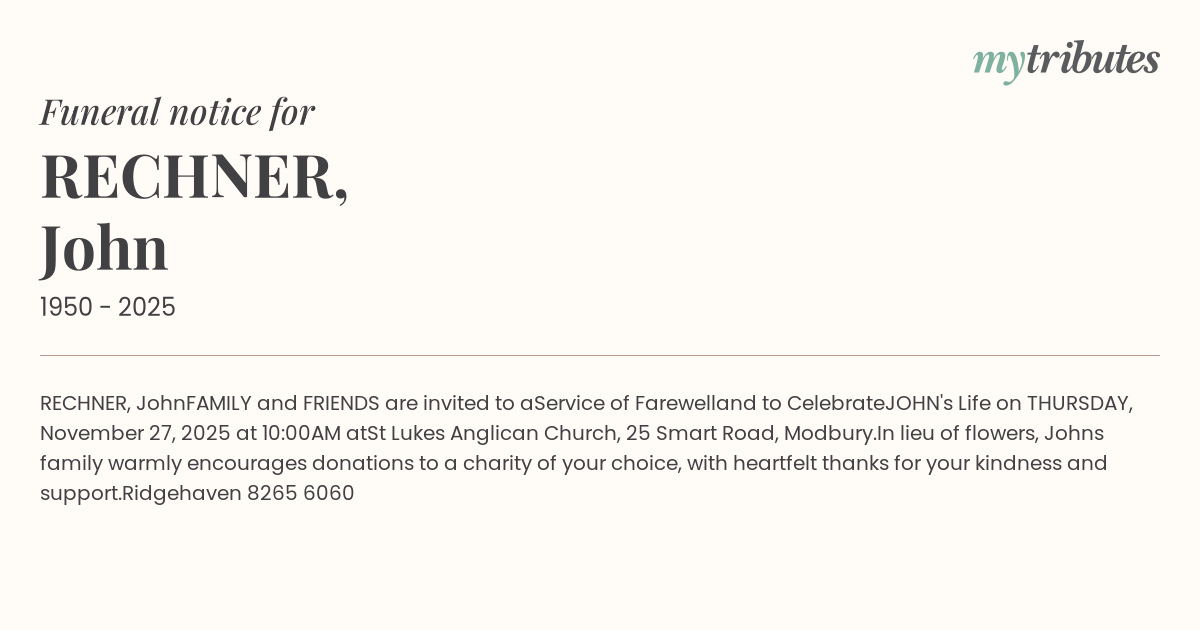Click the "Funeral notice for" heading

pyautogui.click(x=177, y=112)
